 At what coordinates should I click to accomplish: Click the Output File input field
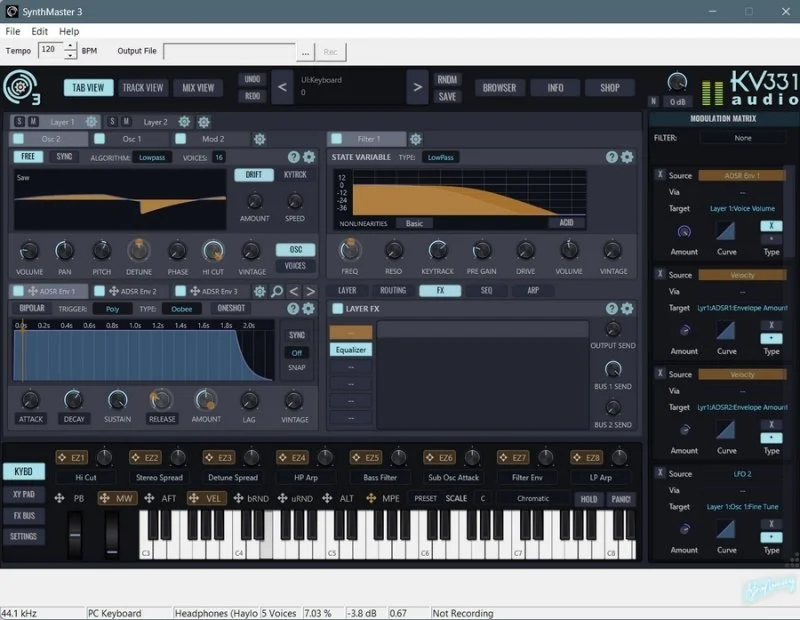coord(229,51)
